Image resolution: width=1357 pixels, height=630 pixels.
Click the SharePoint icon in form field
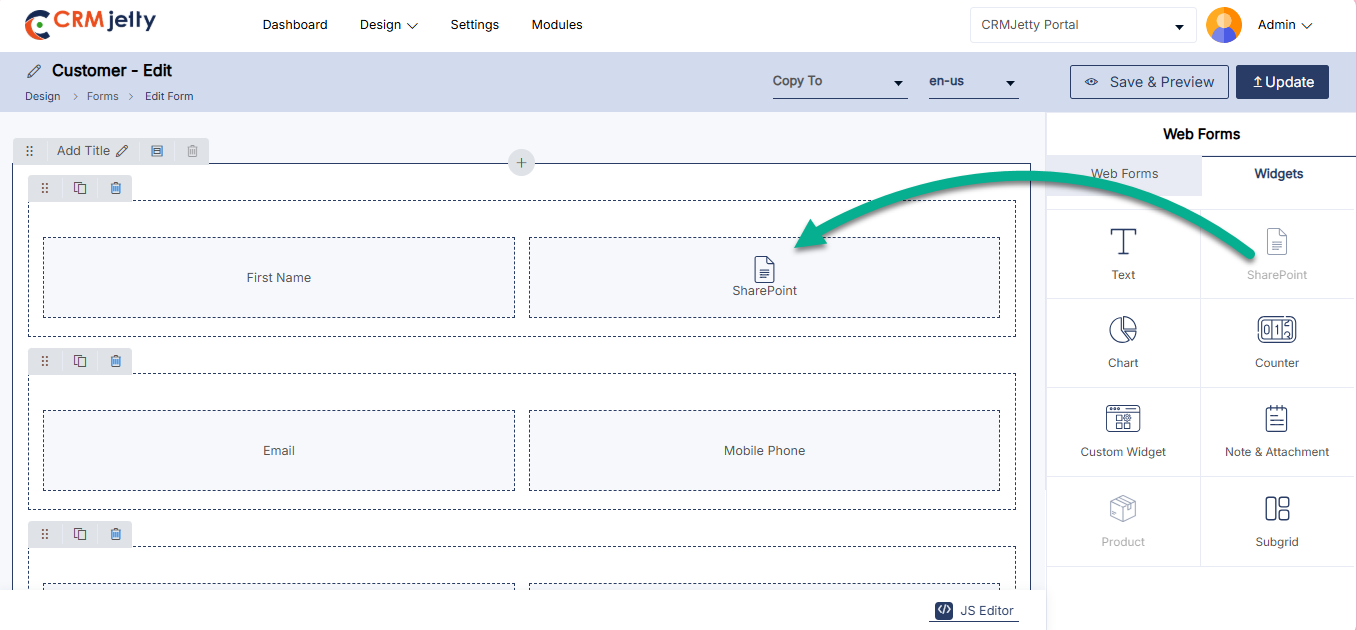tap(764, 268)
